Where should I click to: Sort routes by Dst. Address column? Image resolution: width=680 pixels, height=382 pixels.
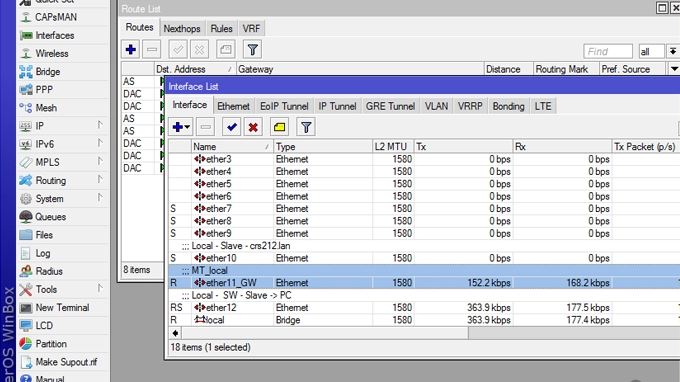pos(195,69)
